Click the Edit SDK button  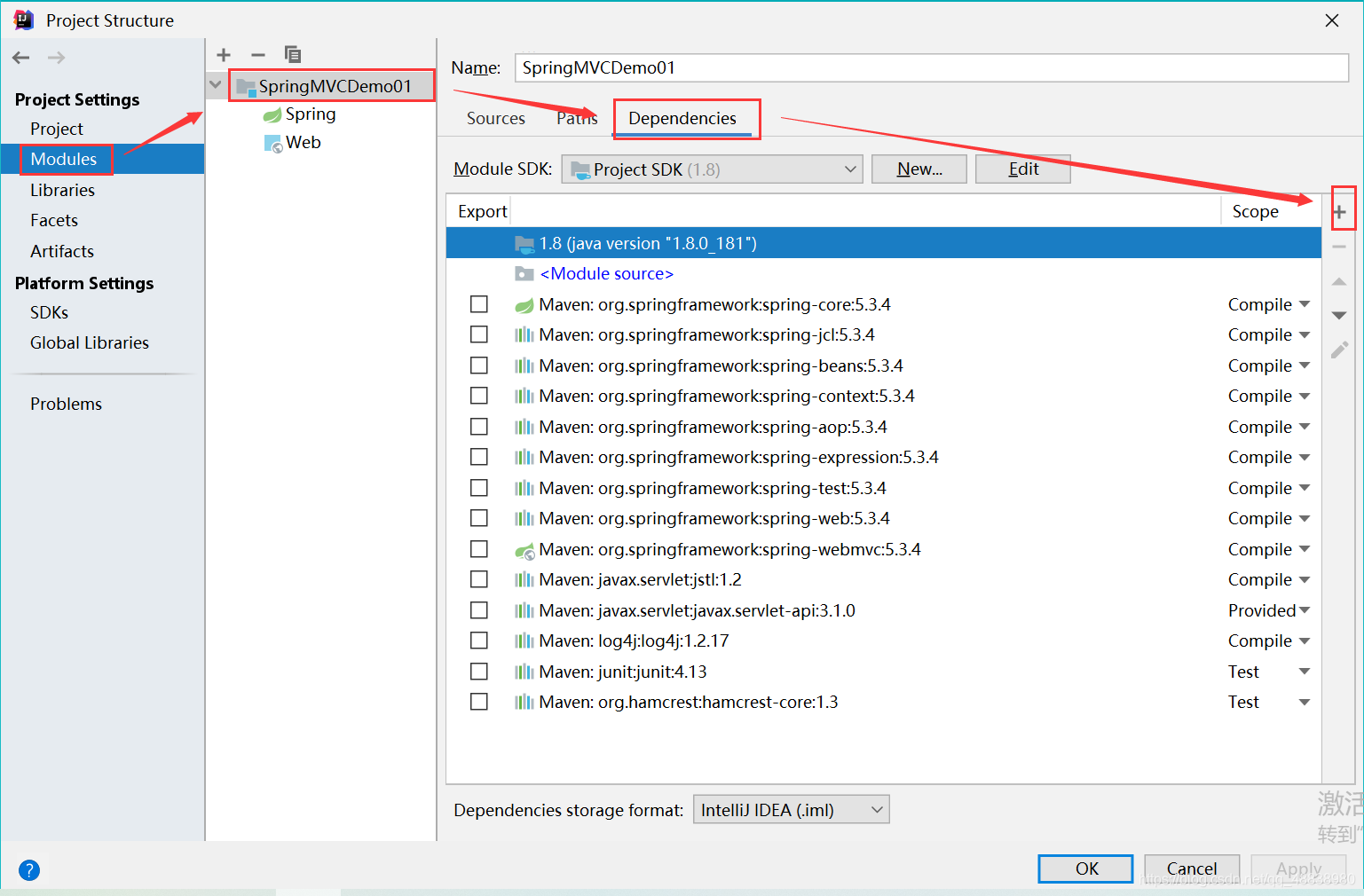point(1023,169)
